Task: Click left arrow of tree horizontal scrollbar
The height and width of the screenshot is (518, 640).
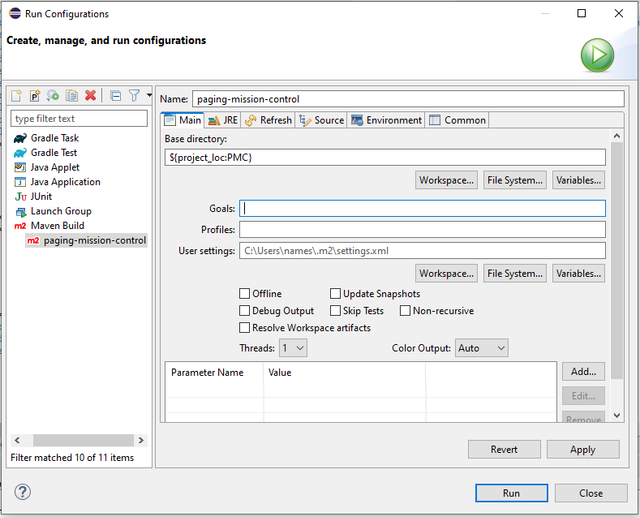Action: [17, 440]
